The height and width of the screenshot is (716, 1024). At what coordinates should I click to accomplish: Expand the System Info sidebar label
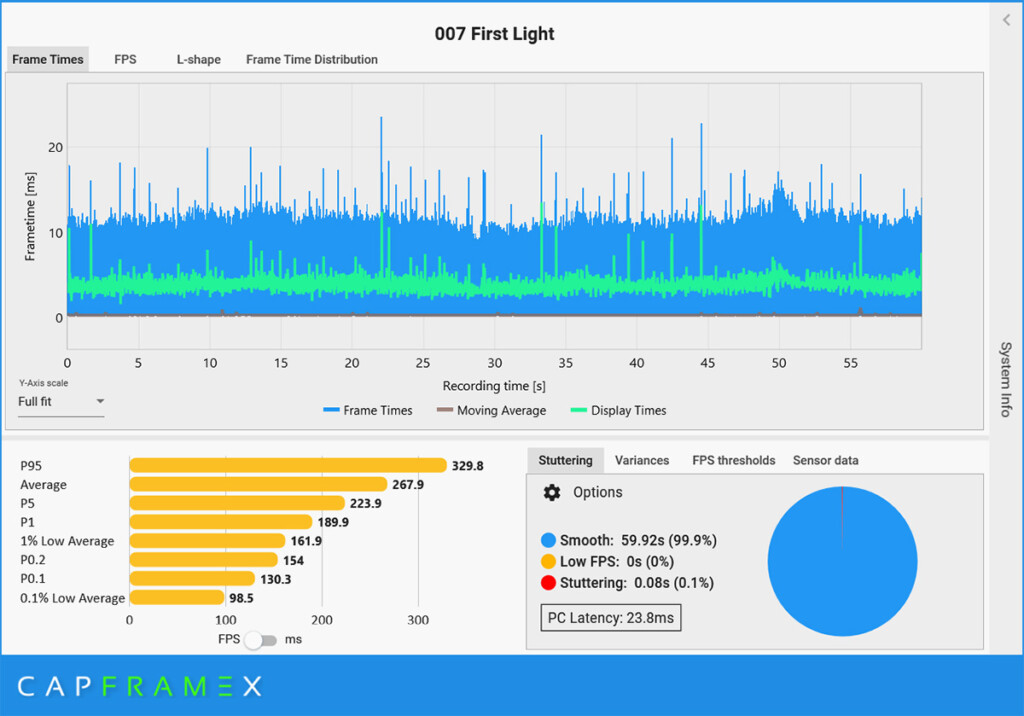(x=1006, y=380)
